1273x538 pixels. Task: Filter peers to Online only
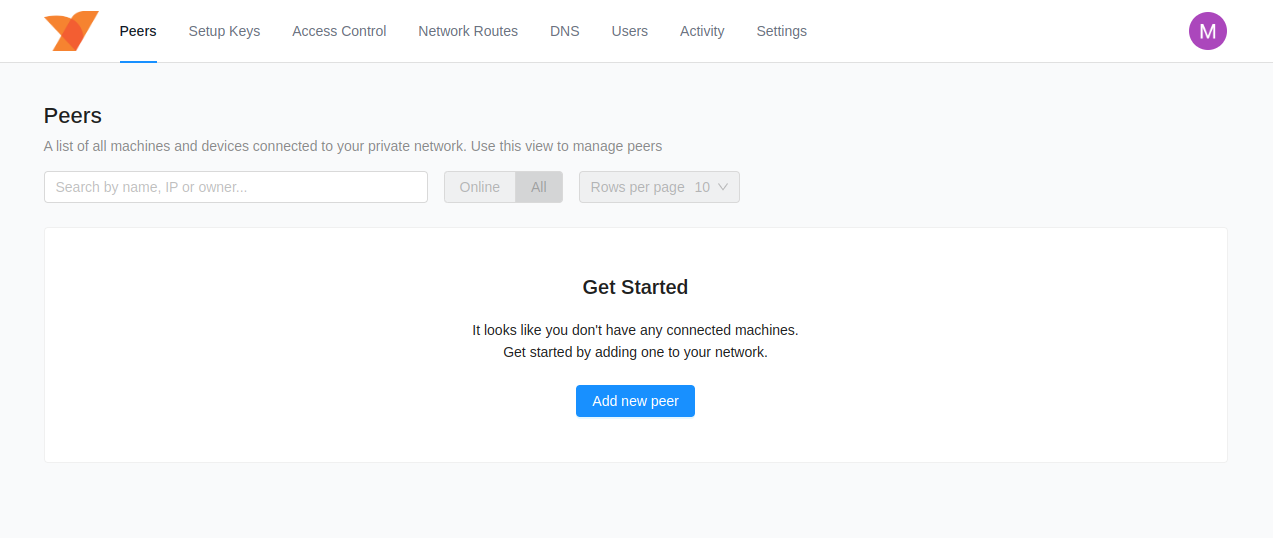click(480, 187)
